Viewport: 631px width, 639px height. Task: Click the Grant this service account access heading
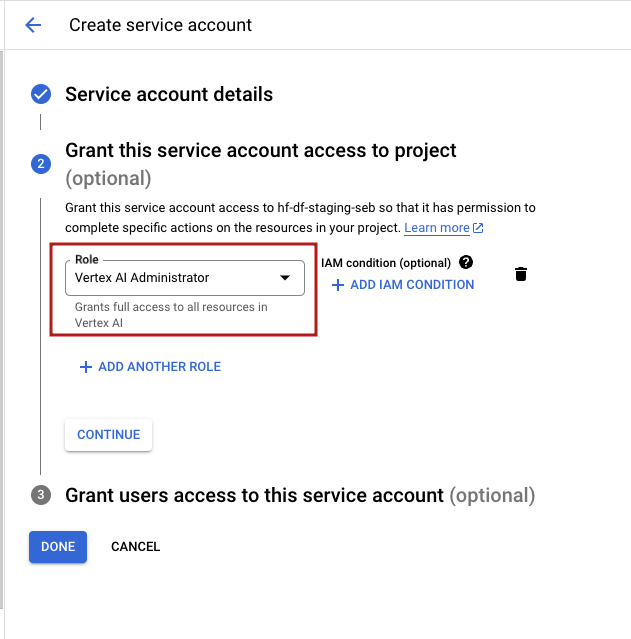click(x=260, y=151)
